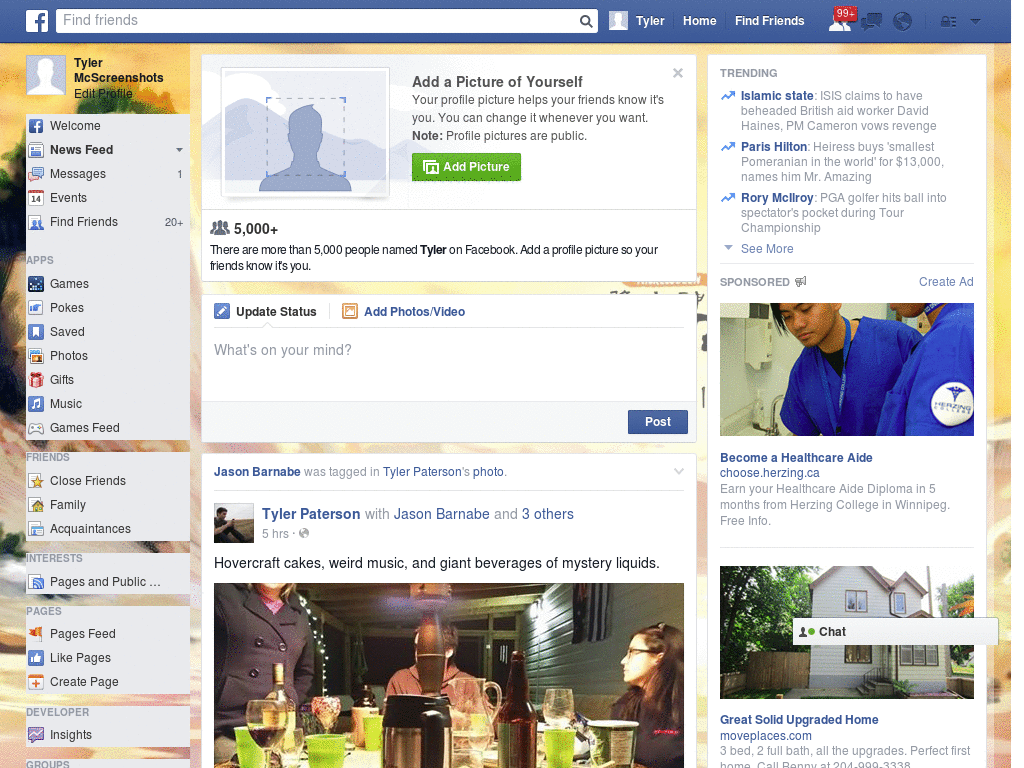Dismiss the Add a Picture of Yourself card
The width and height of the screenshot is (1024, 768).
point(678,73)
